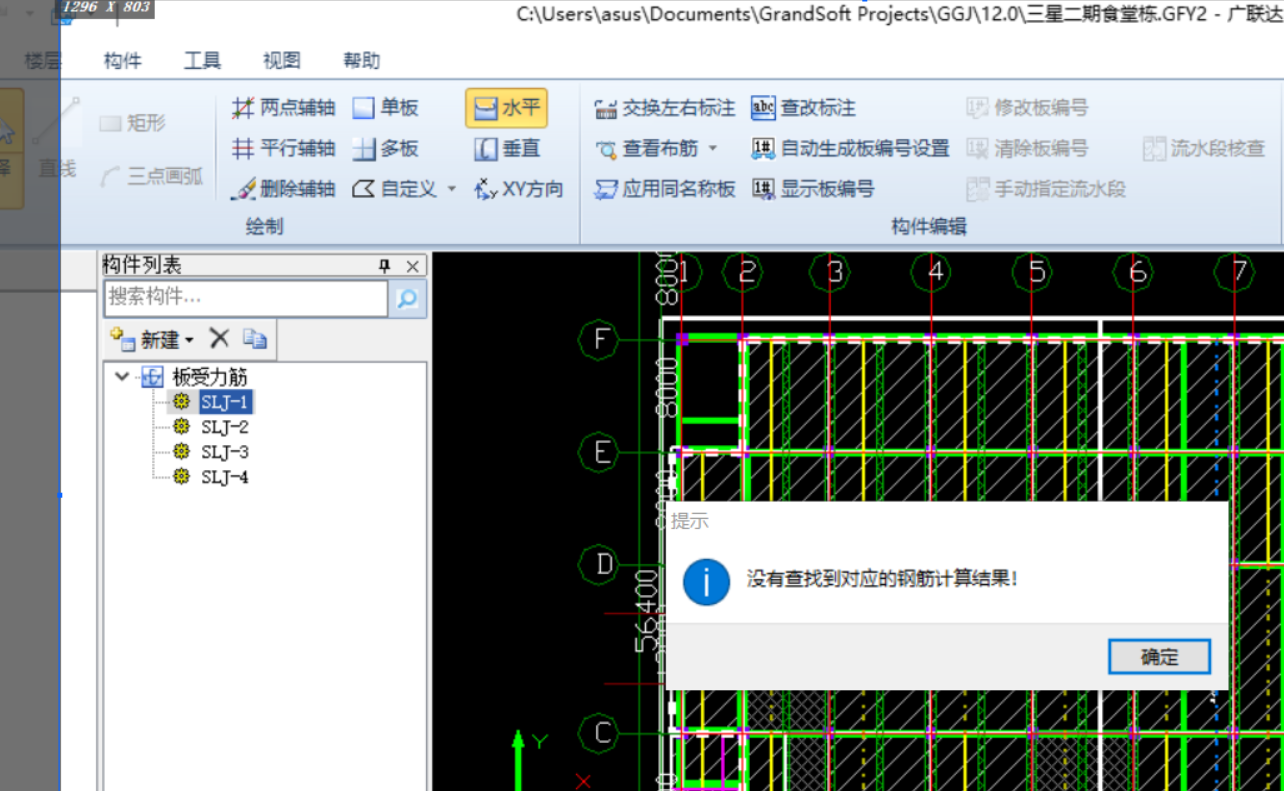Click the 删除辅轴 delete axis tool
Image resolution: width=1284 pixels, height=791 pixels.
[x=283, y=189]
